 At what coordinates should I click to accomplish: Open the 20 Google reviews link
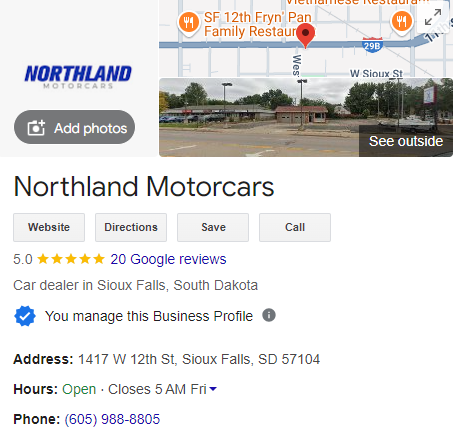tap(168, 259)
